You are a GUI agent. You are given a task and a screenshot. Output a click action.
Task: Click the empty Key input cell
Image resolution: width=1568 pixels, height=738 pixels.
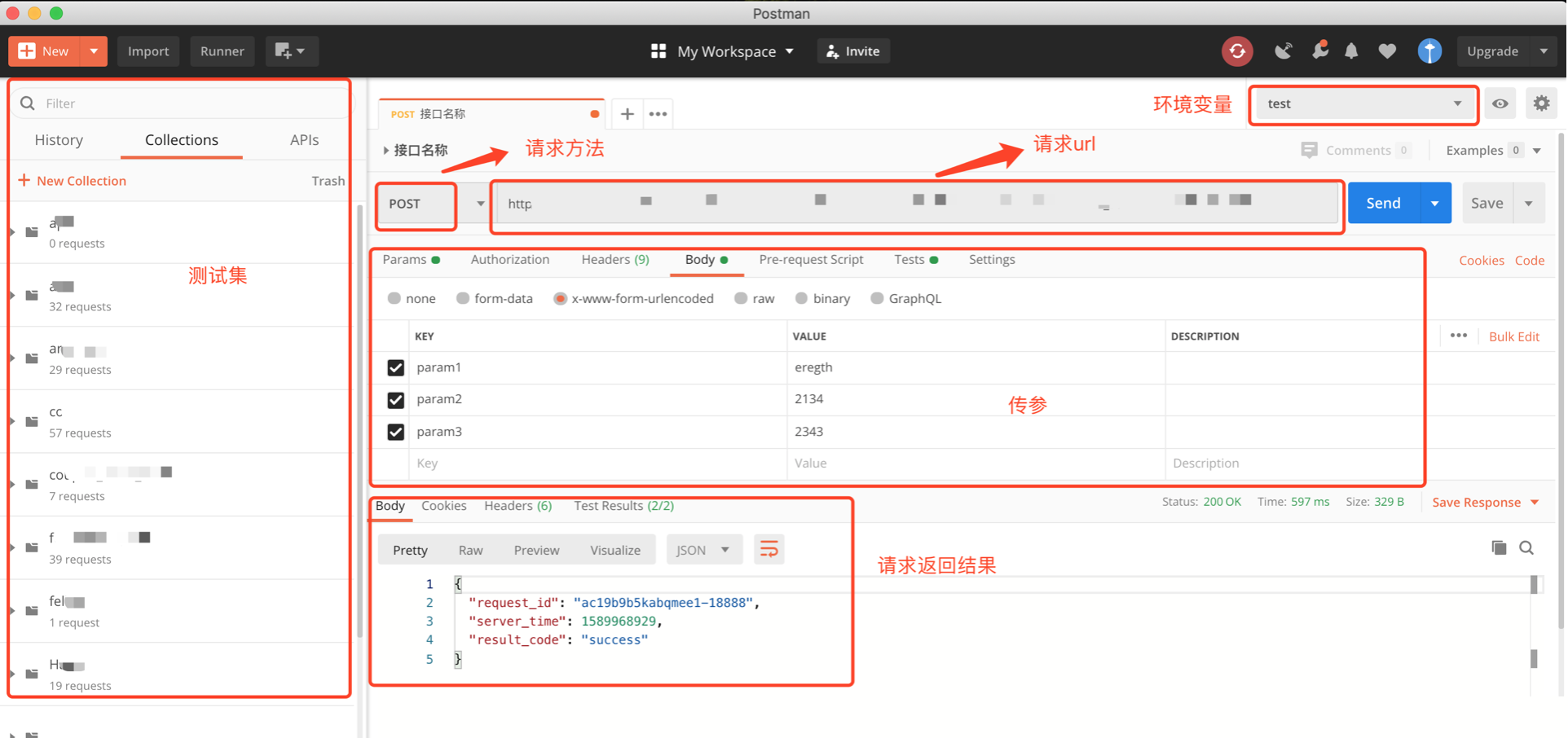point(597,463)
